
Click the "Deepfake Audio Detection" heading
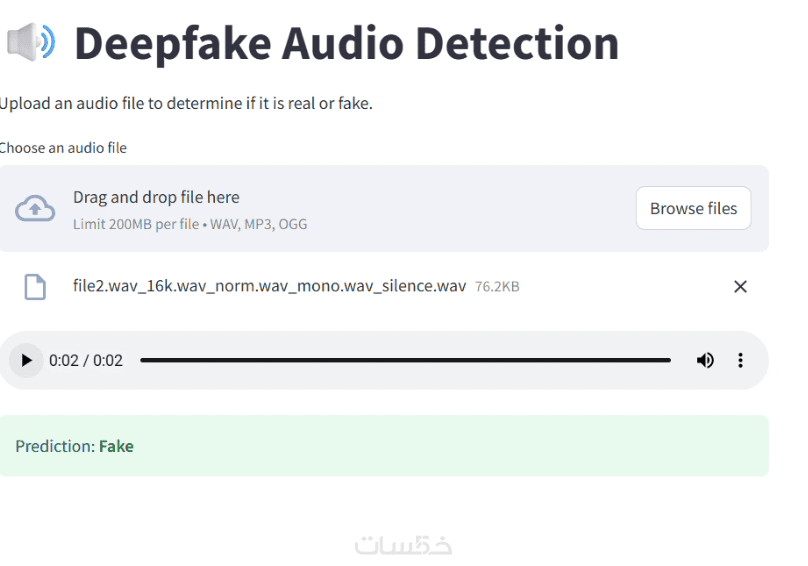346,43
